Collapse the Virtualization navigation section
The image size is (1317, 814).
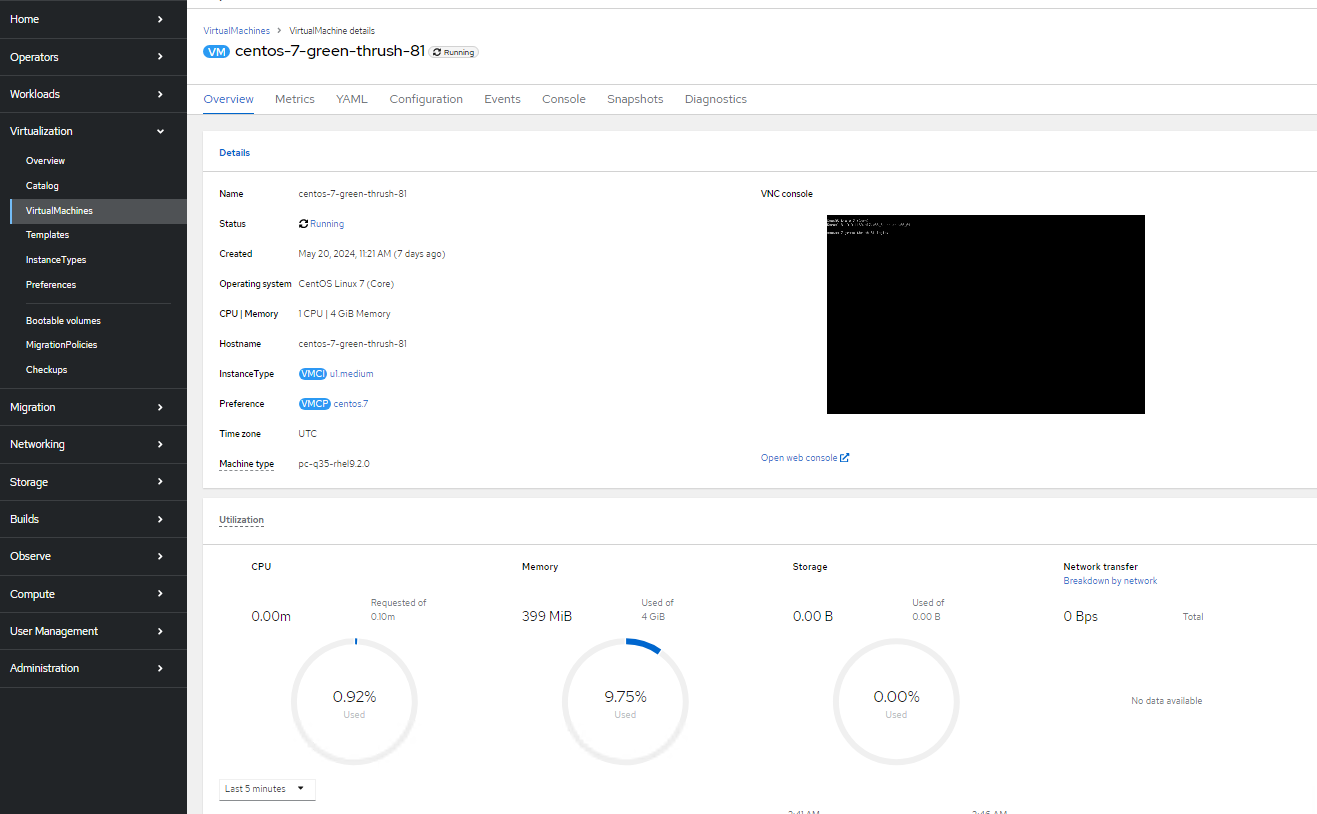tap(93, 131)
